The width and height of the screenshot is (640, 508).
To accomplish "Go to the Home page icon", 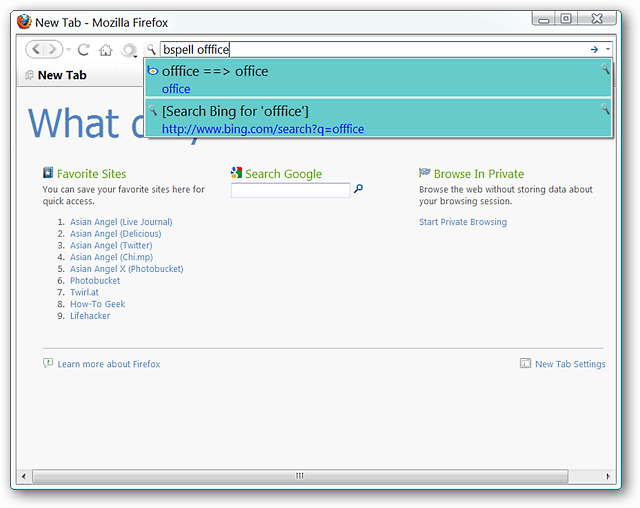I will pos(105,50).
